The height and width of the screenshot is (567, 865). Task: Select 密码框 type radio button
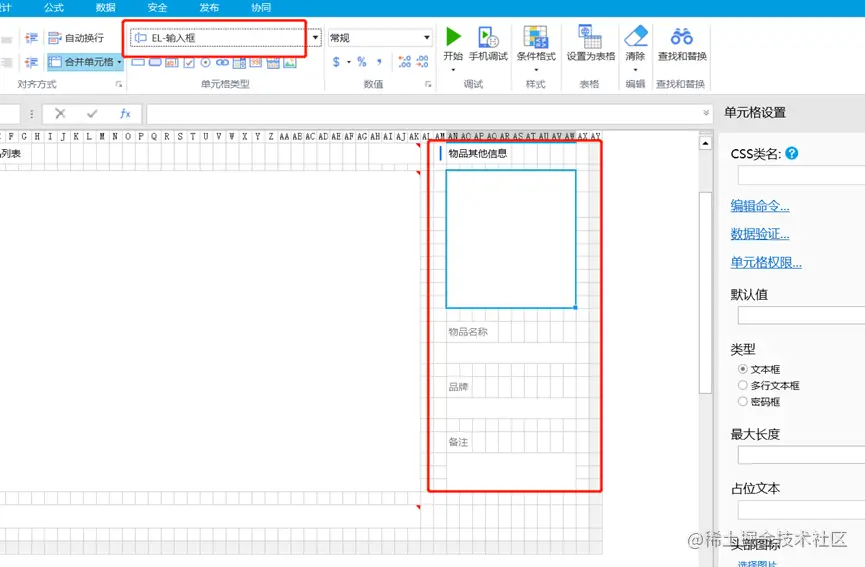pos(743,401)
